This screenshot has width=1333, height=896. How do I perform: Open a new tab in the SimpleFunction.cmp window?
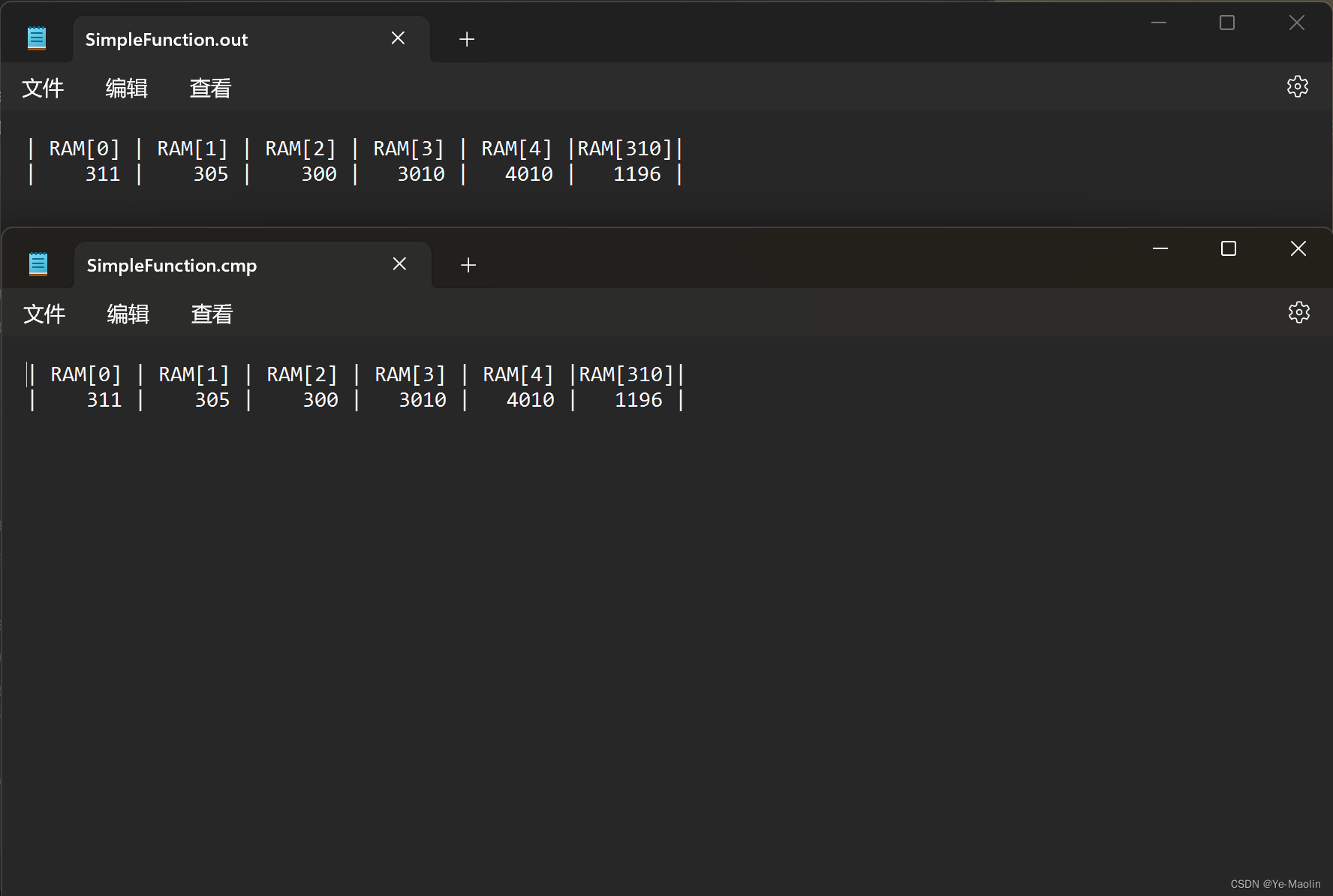(468, 265)
